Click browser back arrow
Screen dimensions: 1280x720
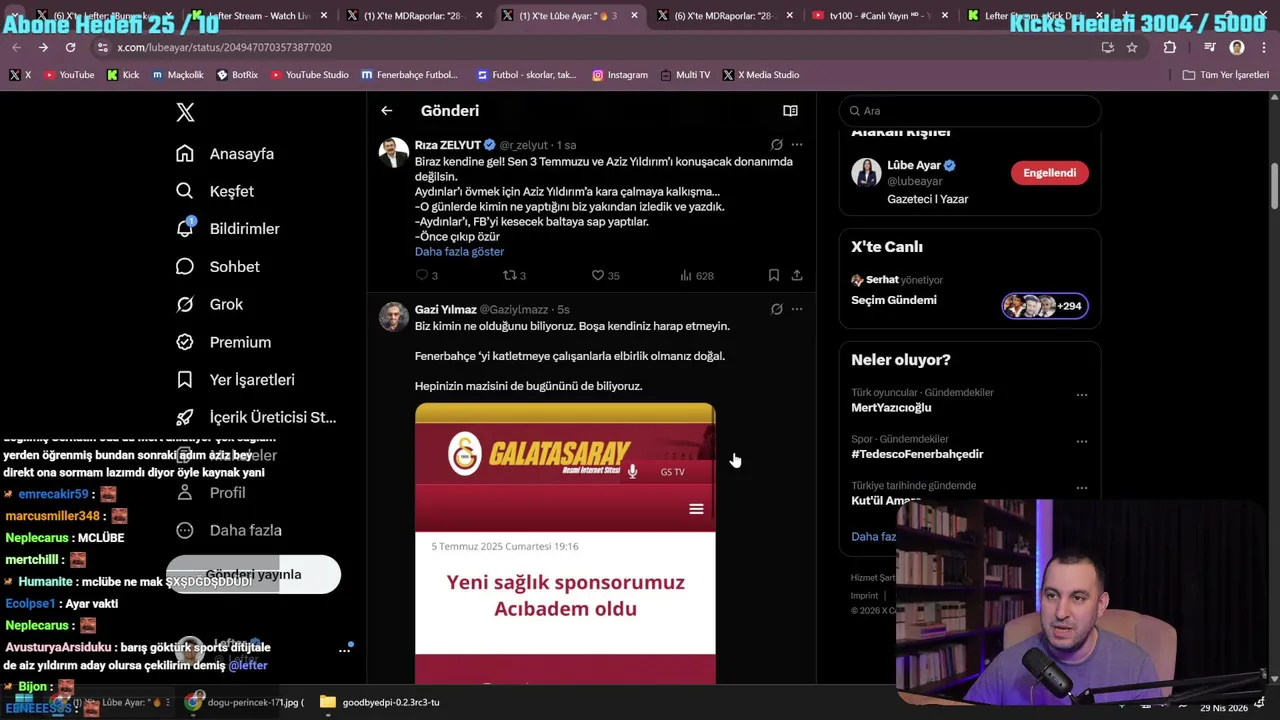(x=17, y=47)
